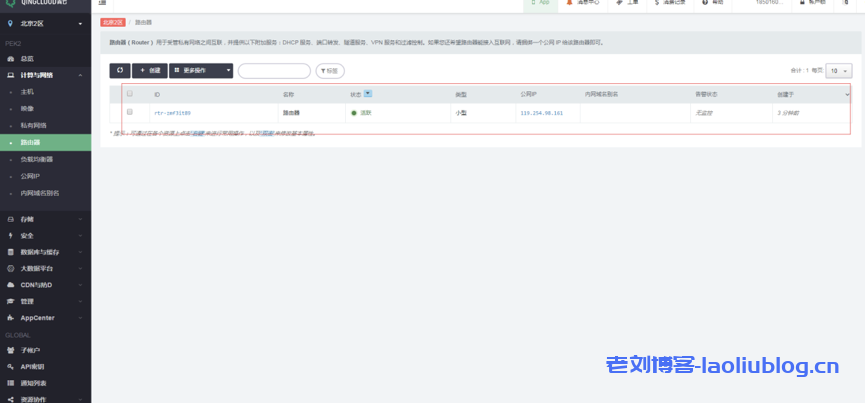
Task: Click the search input field in toolbar
Action: 274,71
